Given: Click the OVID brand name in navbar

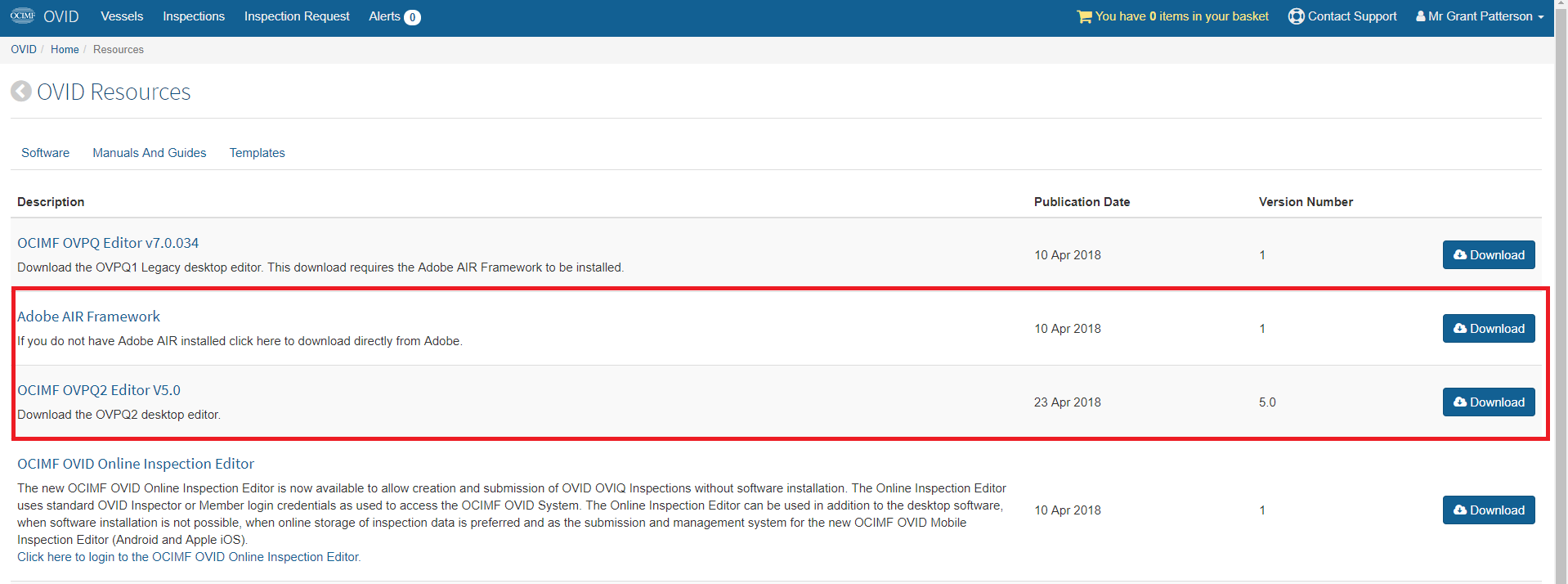Looking at the screenshot, I should click(x=61, y=16).
